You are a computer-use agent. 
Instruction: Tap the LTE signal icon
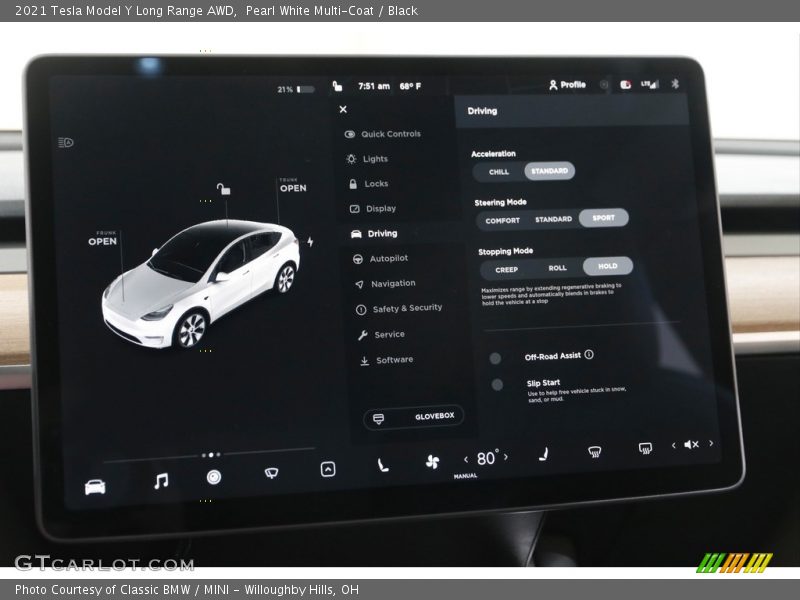[650, 84]
